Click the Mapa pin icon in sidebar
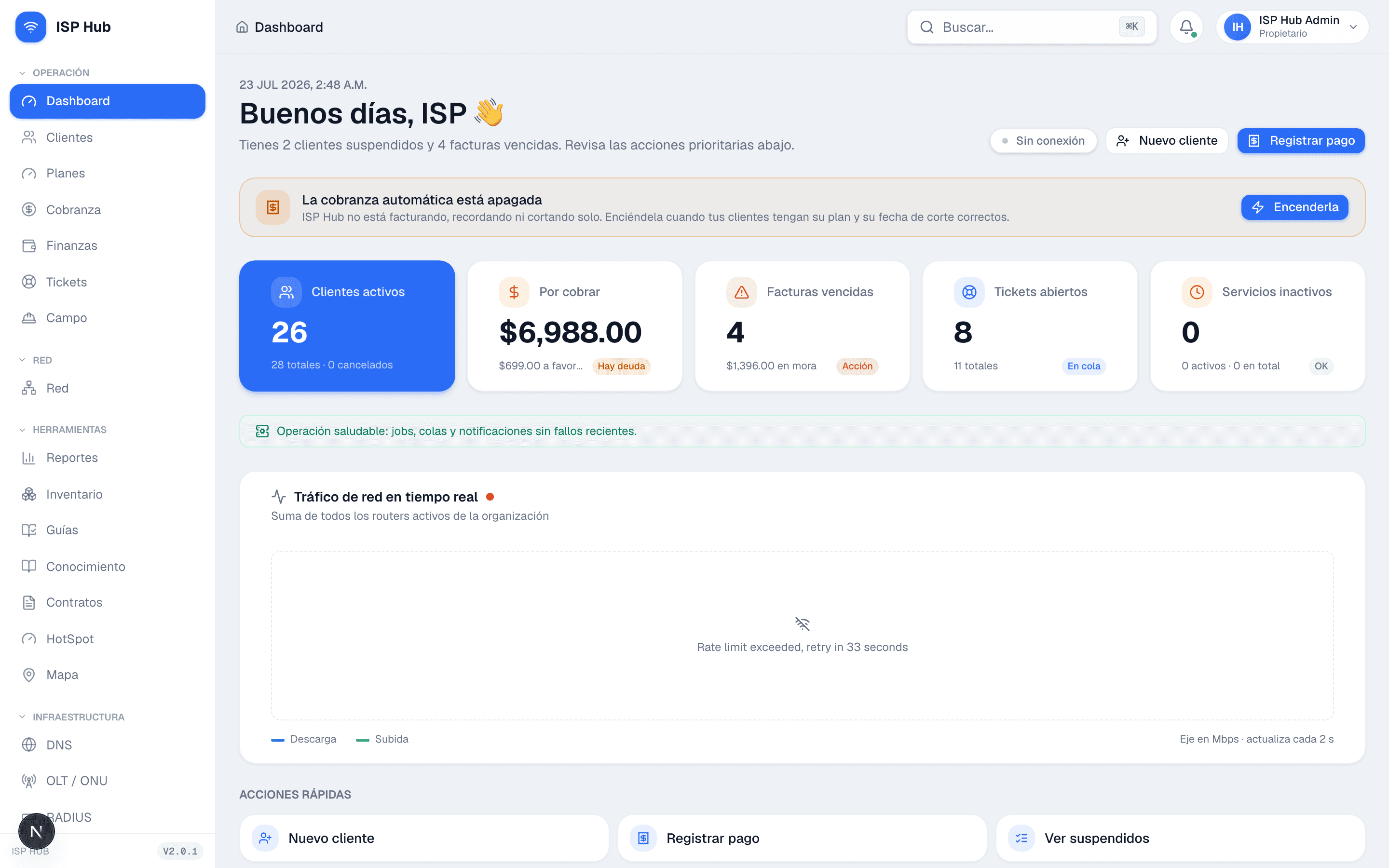 pos(29,675)
